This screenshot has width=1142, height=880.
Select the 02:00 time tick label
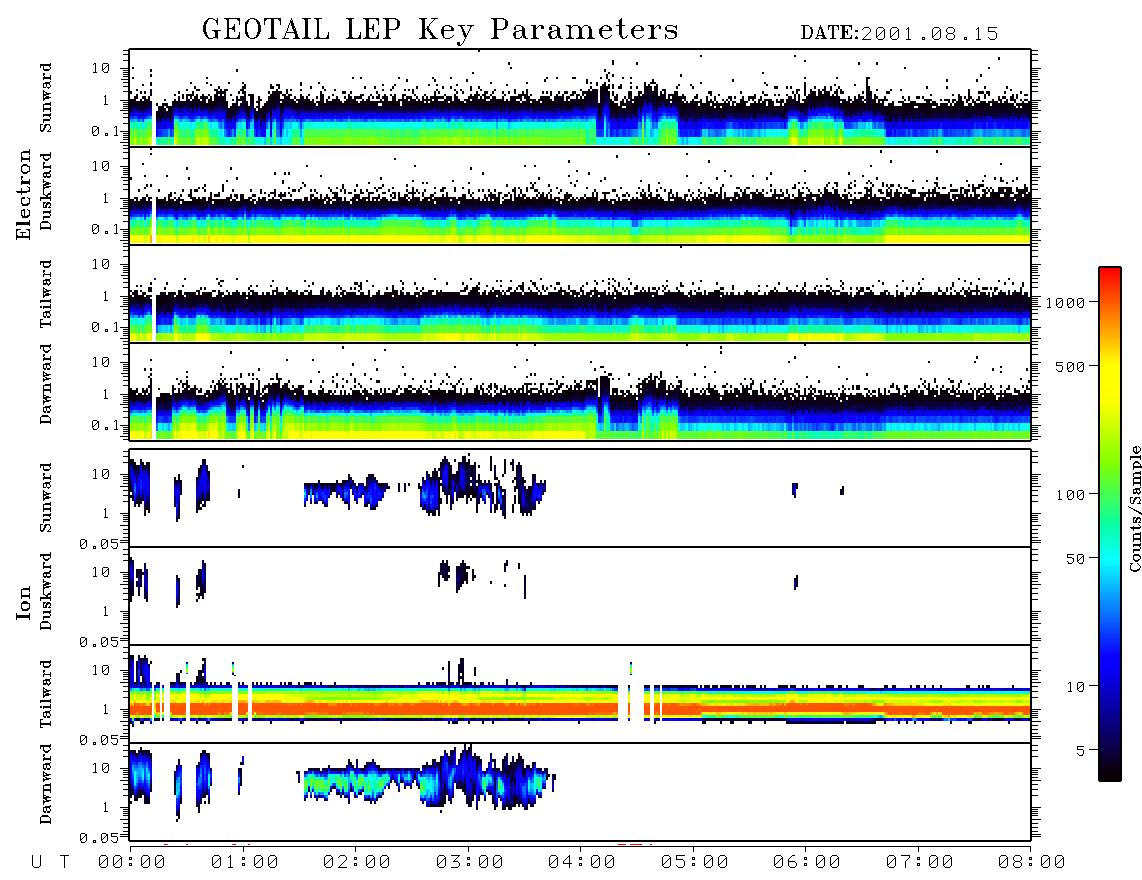(x=357, y=863)
